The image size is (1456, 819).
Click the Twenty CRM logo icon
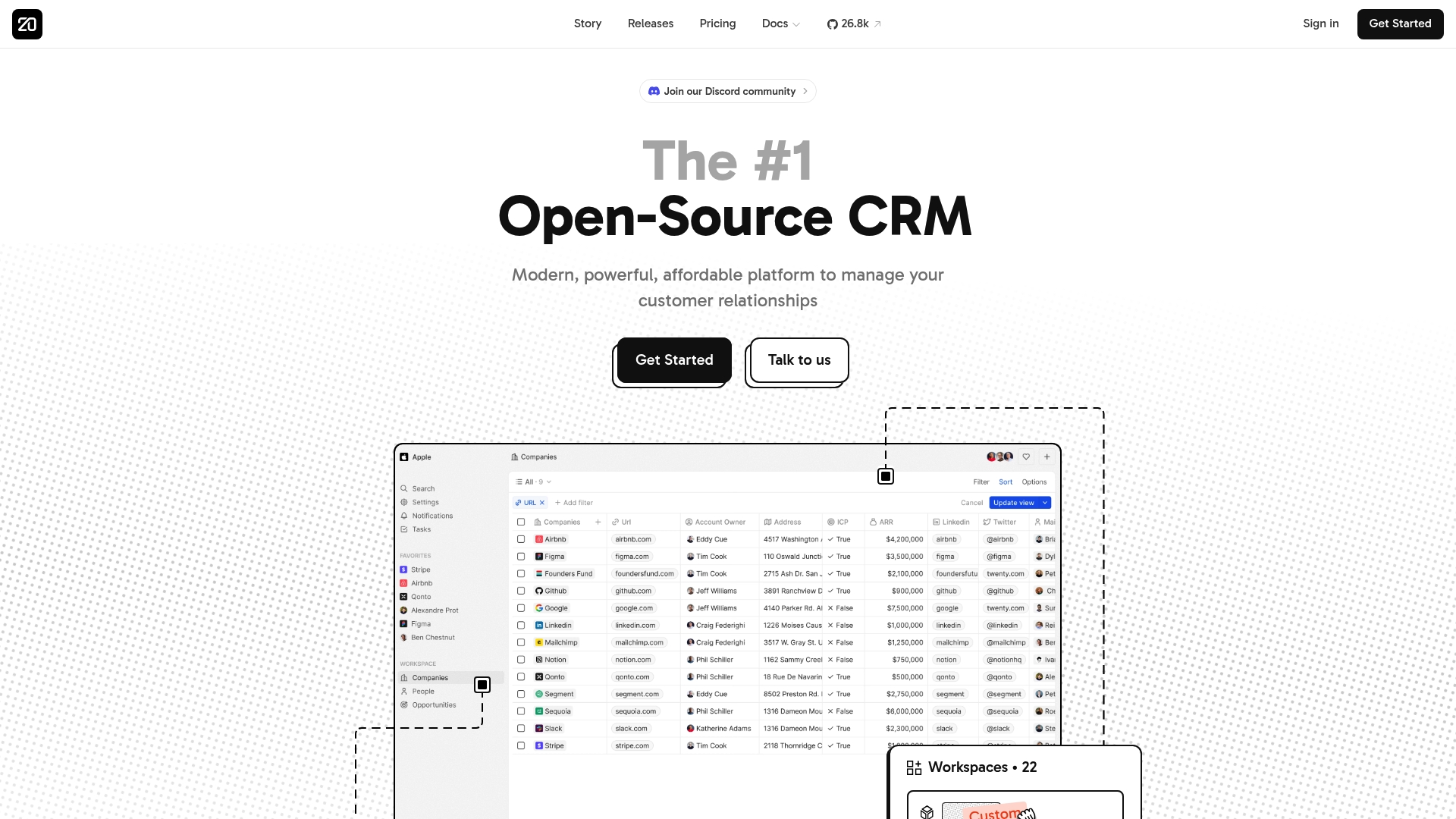coord(27,24)
